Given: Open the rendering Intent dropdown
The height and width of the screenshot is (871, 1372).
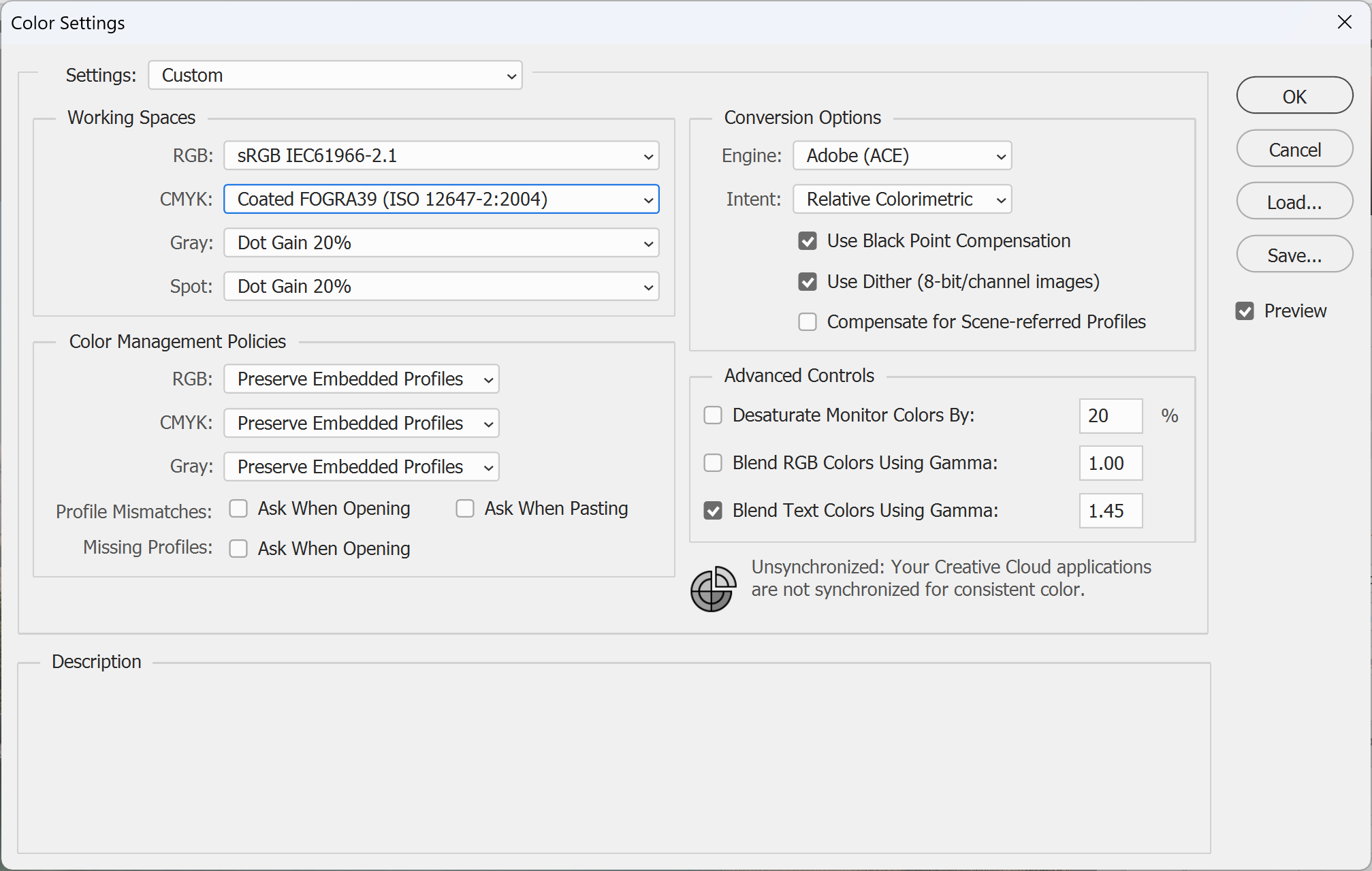Looking at the screenshot, I should coord(902,200).
